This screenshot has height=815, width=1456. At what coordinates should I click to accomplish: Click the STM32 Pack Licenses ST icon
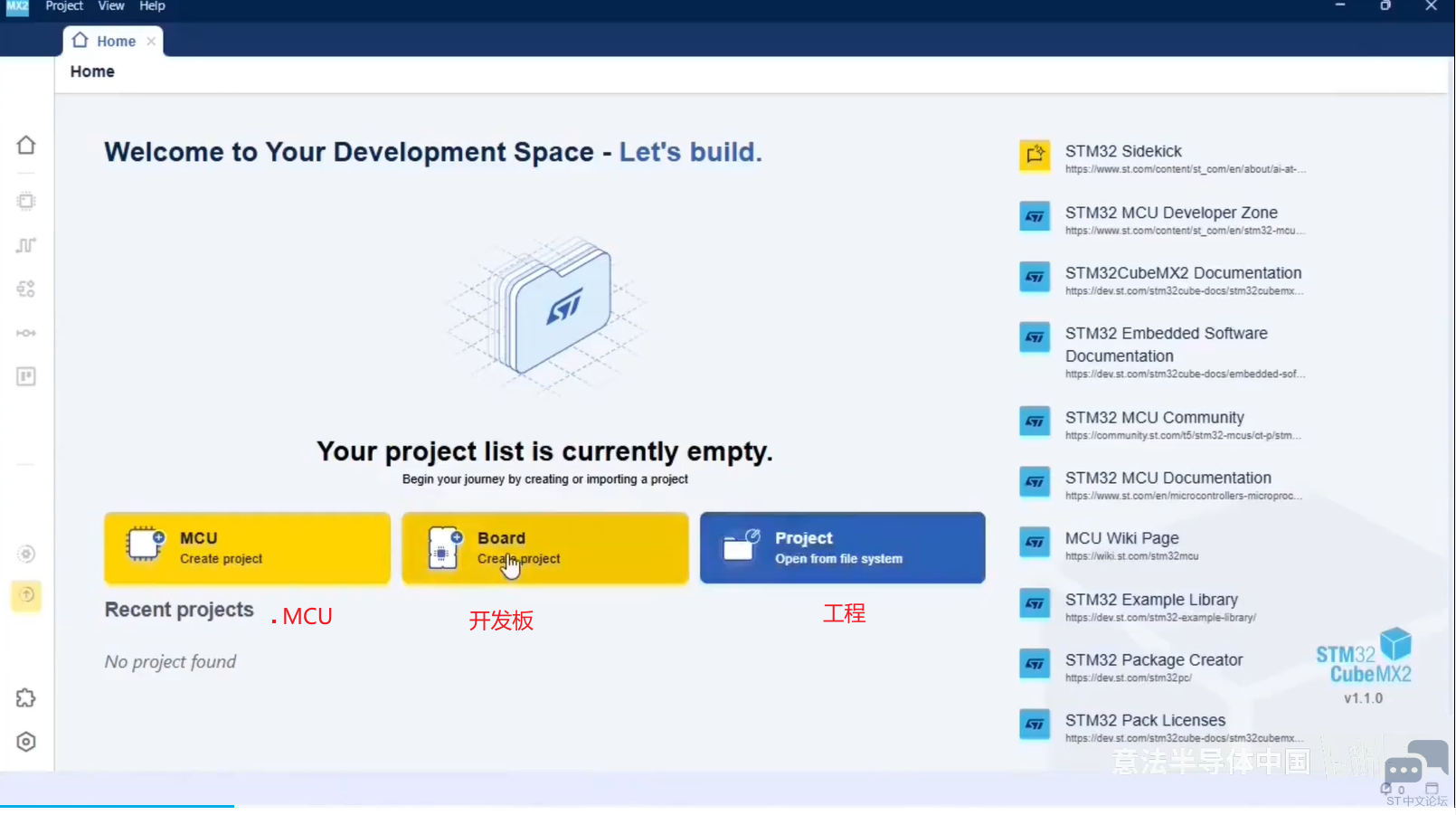pyautogui.click(x=1035, y=724)
